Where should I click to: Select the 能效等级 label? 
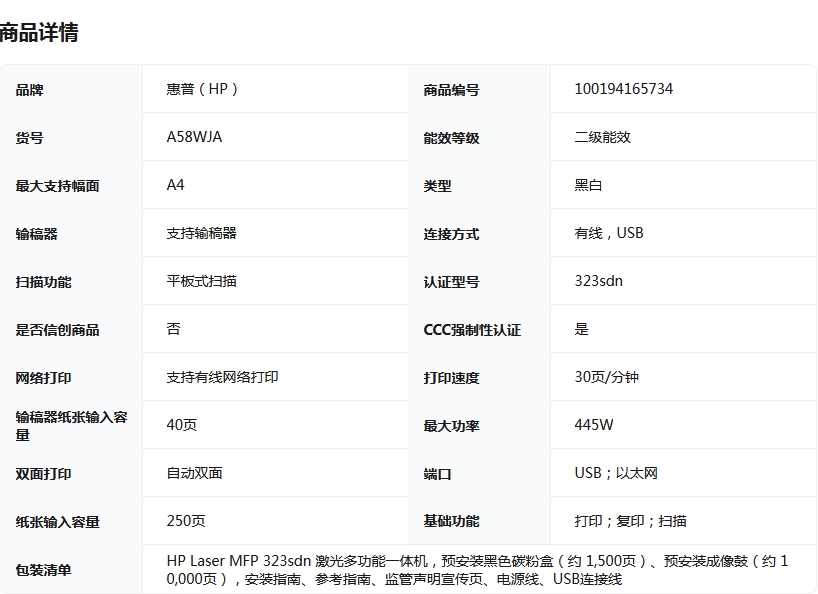[x=451, y=138]
